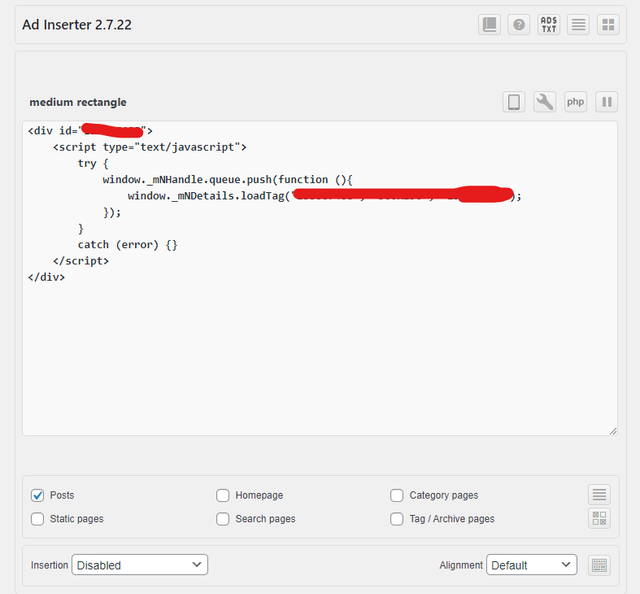
Task: Enable the Tag / Archive pages checkbox
Action: tap(397, 519)
